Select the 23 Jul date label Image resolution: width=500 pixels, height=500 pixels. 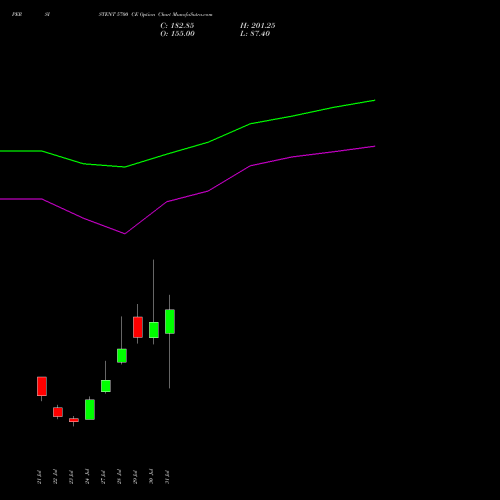tap(71, 477)
